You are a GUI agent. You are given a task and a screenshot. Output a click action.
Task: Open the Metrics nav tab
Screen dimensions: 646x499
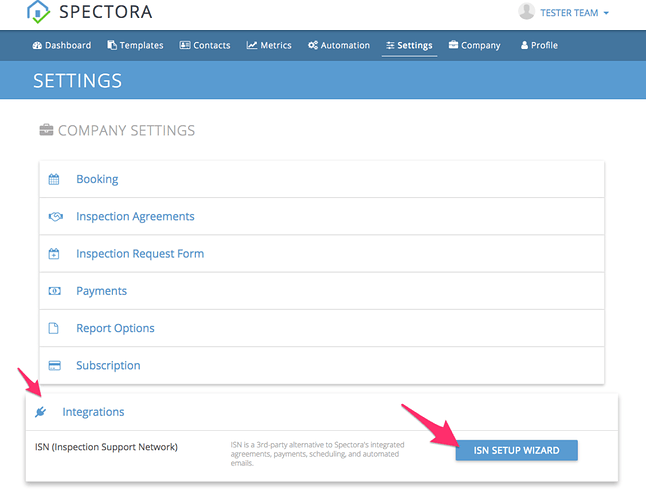pos(269,45)
